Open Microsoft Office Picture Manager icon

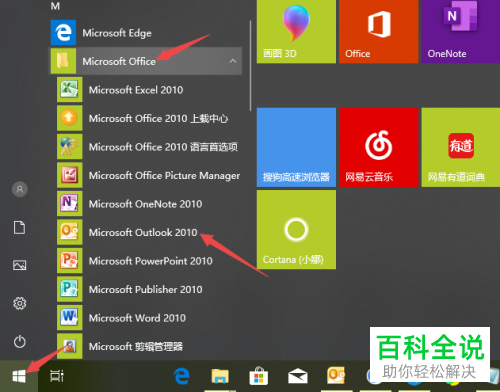point(70,175)
